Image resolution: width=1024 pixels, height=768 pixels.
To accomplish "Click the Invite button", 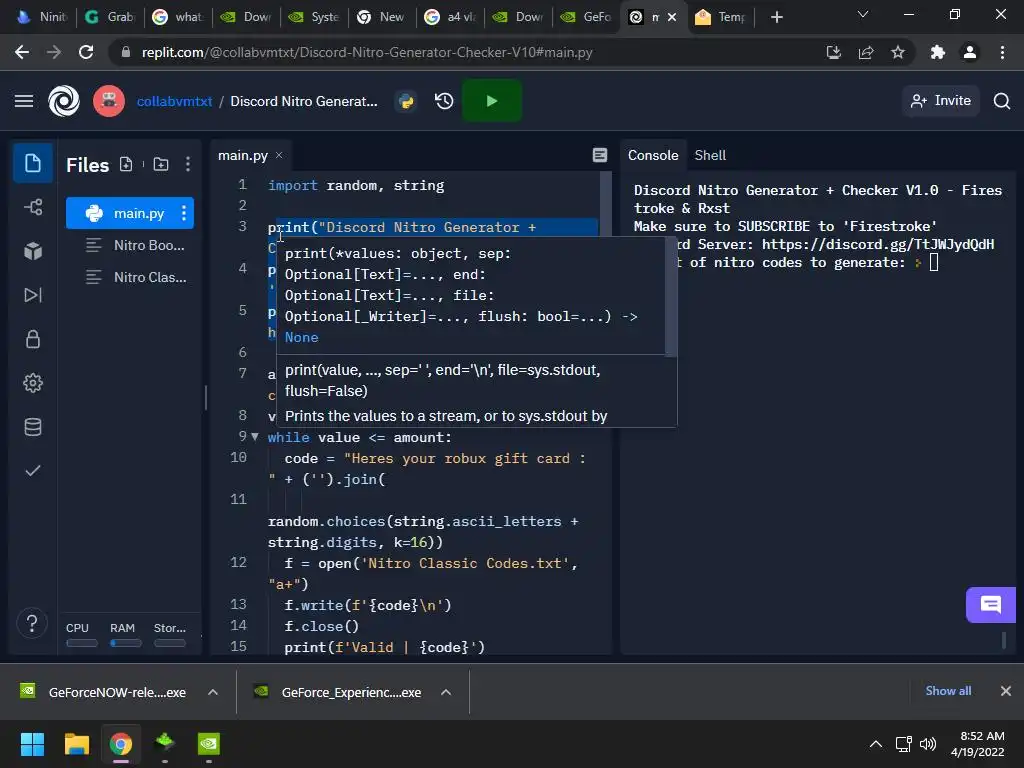I will coord(941,101).
